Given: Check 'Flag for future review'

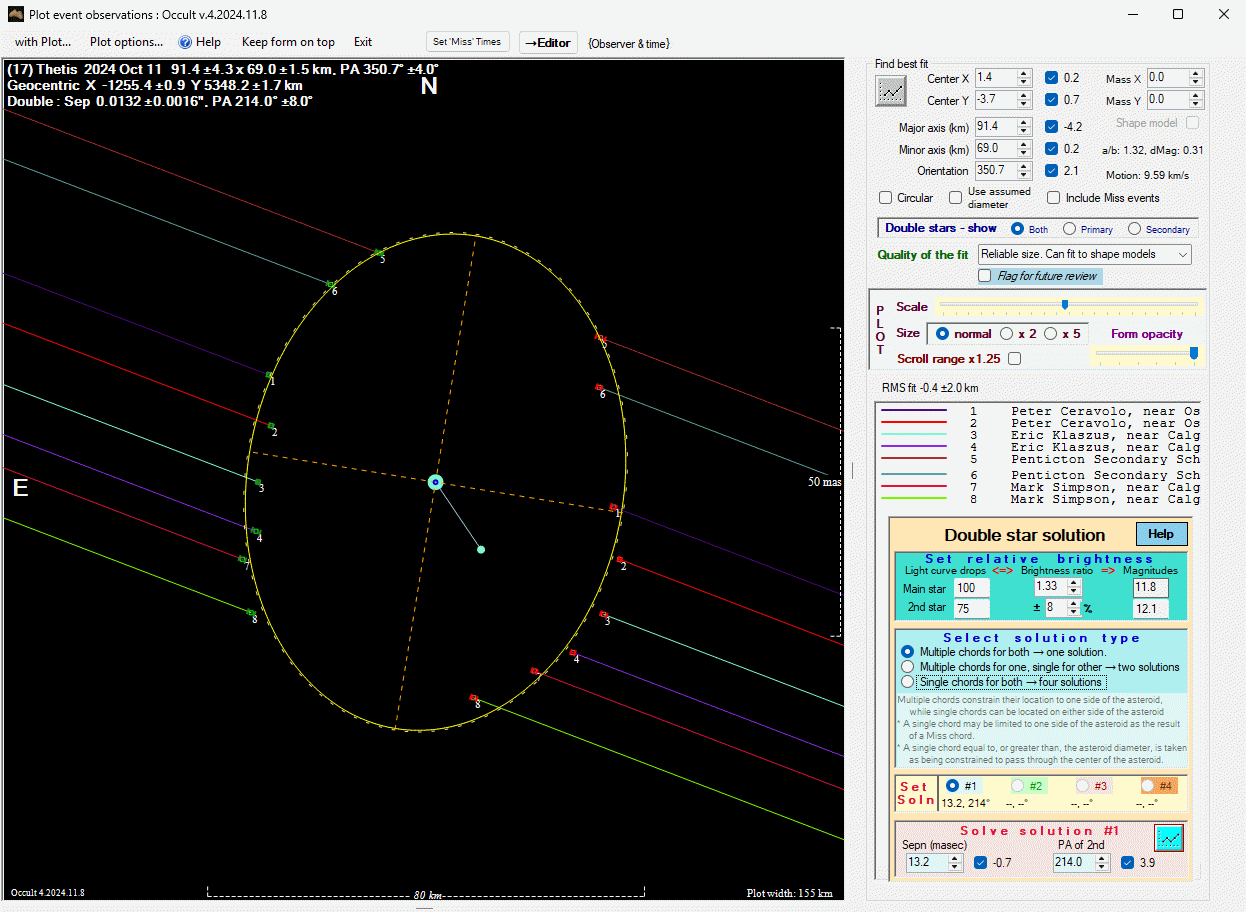Looking at the screenshot, I should click(985, 276).
